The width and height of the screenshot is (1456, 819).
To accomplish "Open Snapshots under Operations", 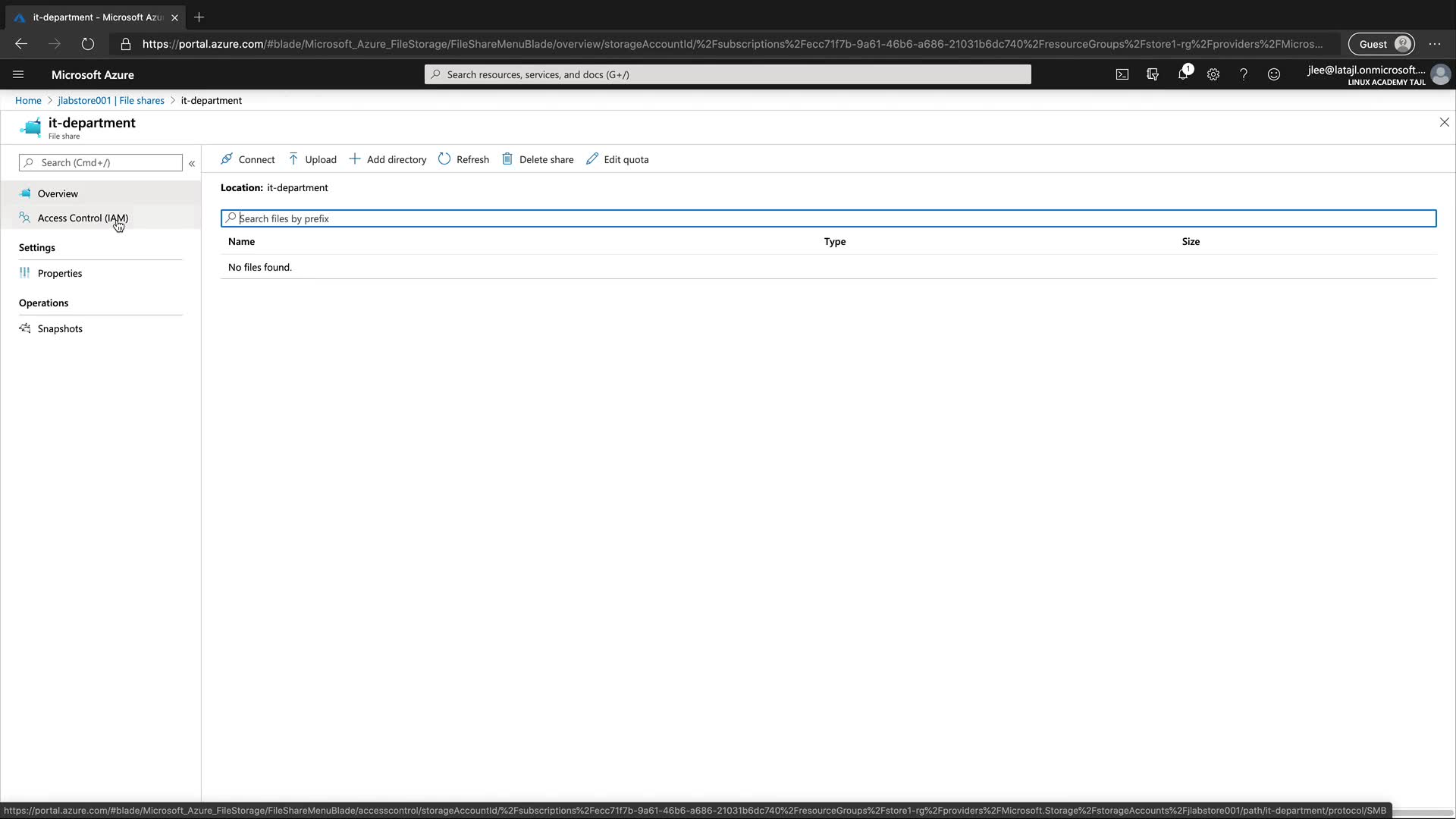I will [x=60, y=328].
